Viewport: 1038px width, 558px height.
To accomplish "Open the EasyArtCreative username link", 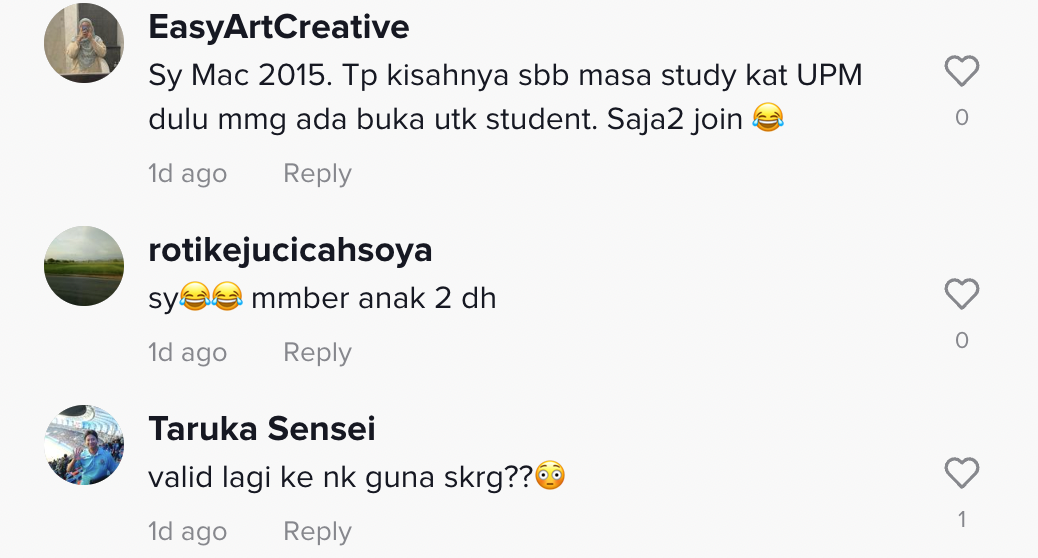I will pos(278,28).
